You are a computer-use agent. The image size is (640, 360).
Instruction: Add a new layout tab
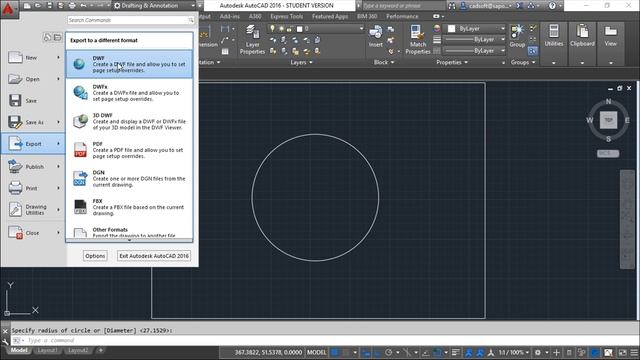(100, 350)
